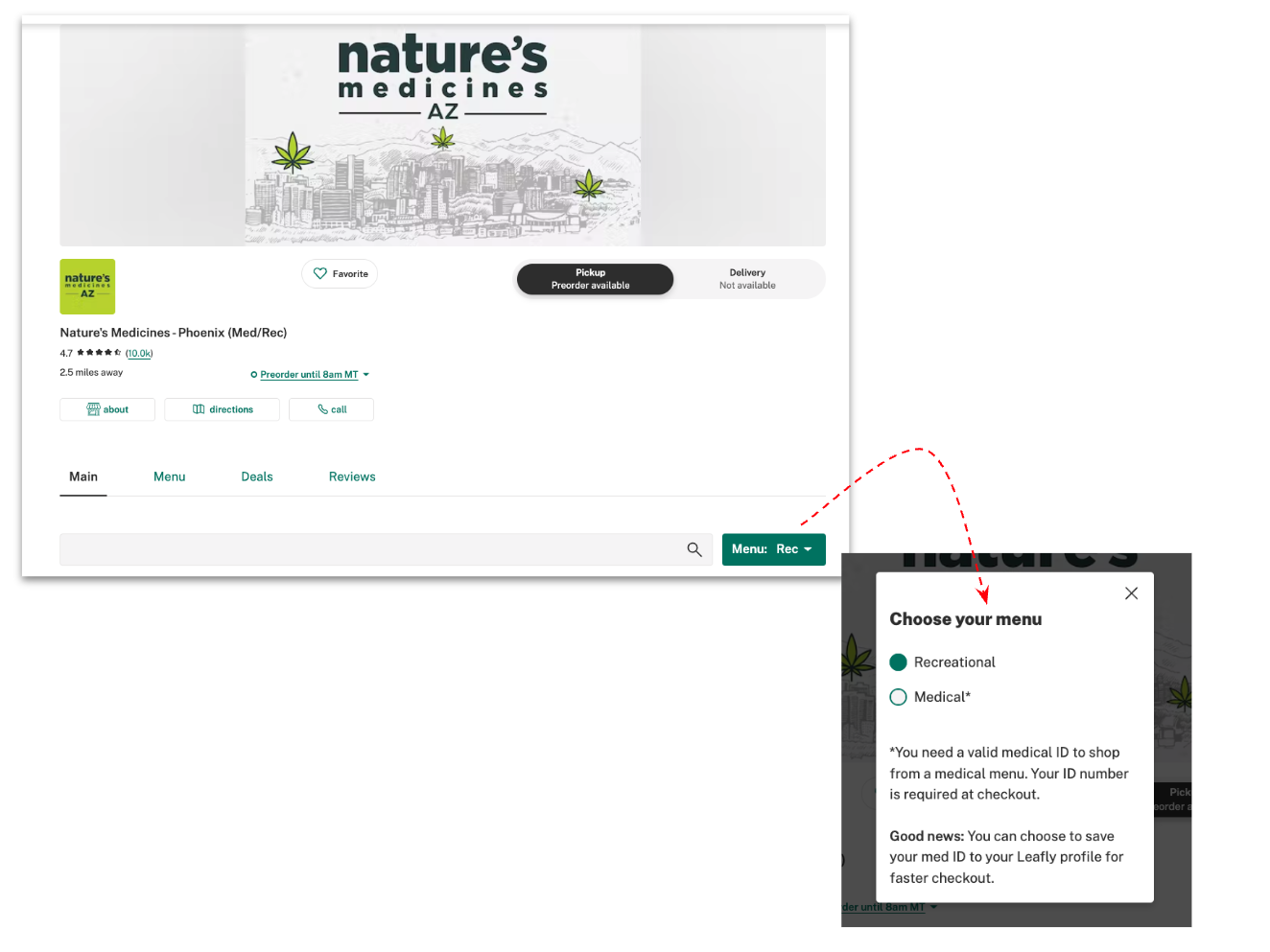Click the Nature's Medicines AZ logo square
This screenshot has width=1270, height=952.
(x=87, y=287)
